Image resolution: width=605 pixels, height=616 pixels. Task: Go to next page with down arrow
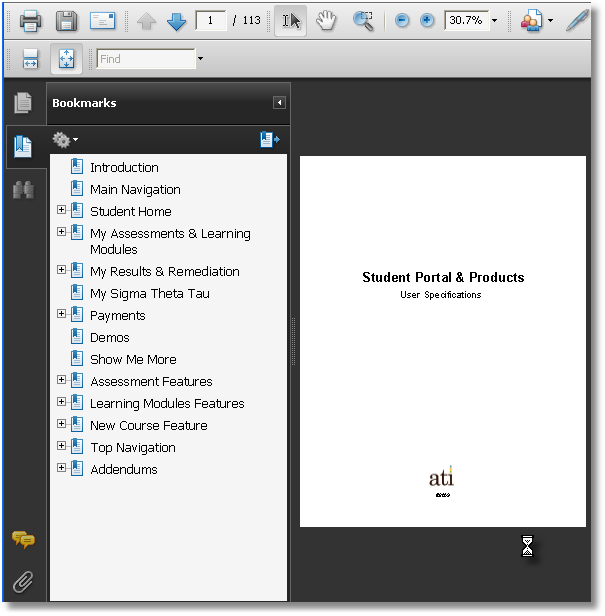click(x=176, y=21)
